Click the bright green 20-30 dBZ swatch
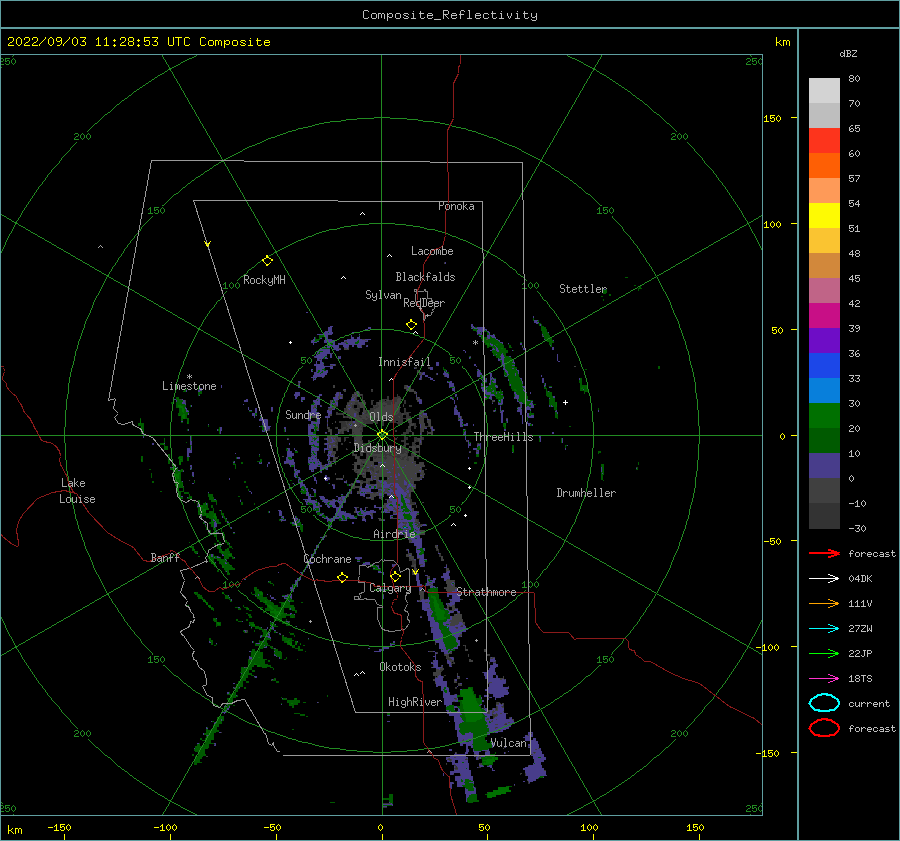 tap(824, 416)
